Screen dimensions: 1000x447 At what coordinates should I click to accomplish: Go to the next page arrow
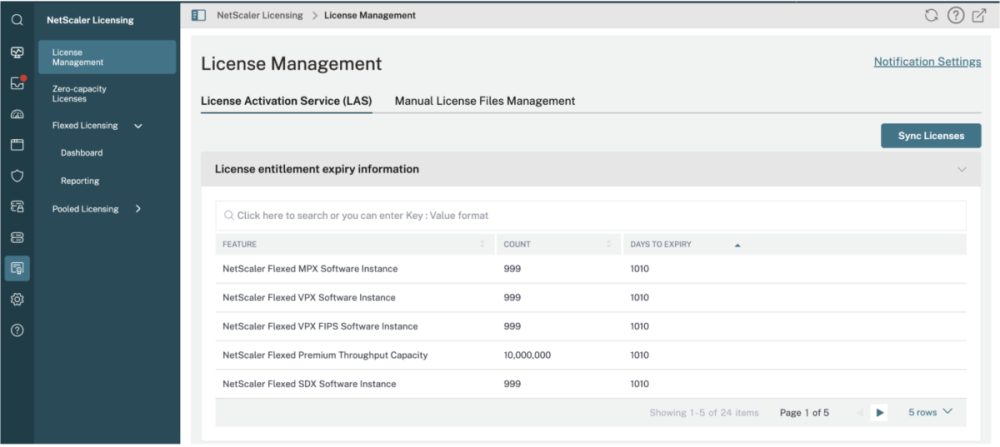[x=879, y=413]
